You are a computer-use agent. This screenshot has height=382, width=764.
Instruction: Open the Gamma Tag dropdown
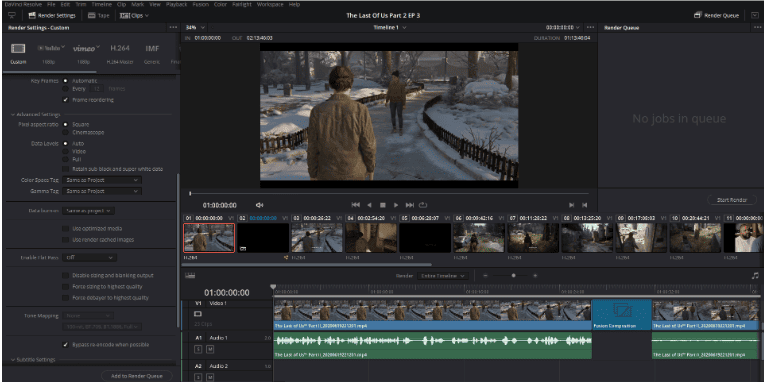(102, 191)
